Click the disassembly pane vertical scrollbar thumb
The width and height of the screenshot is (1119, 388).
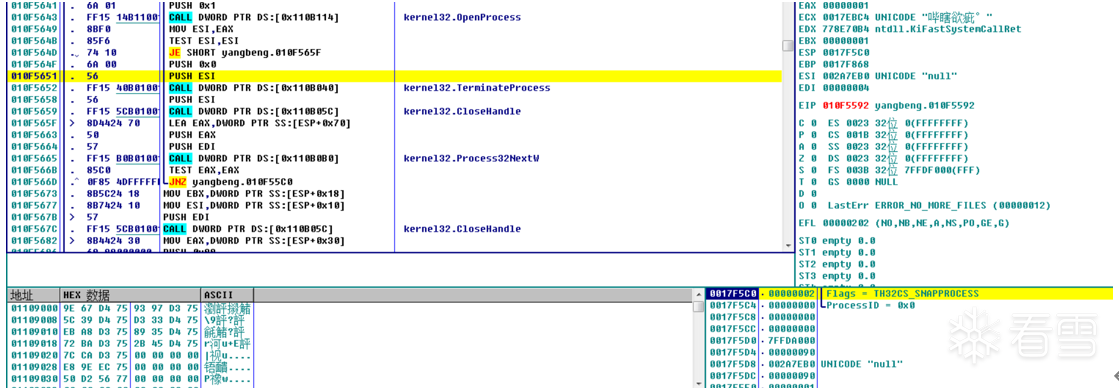pos(788,46)
